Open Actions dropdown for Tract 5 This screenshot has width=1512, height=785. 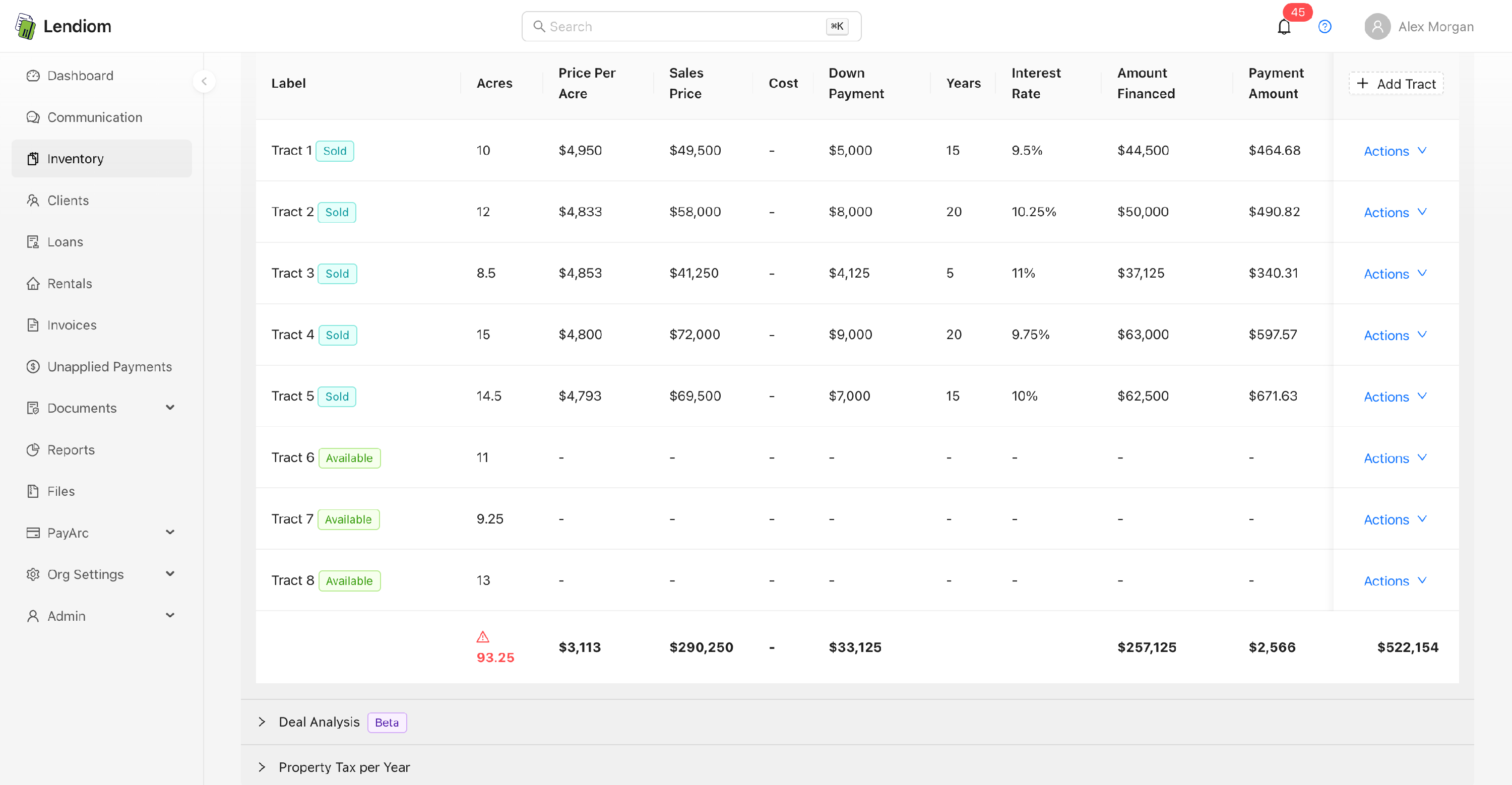coord(1395,397)
